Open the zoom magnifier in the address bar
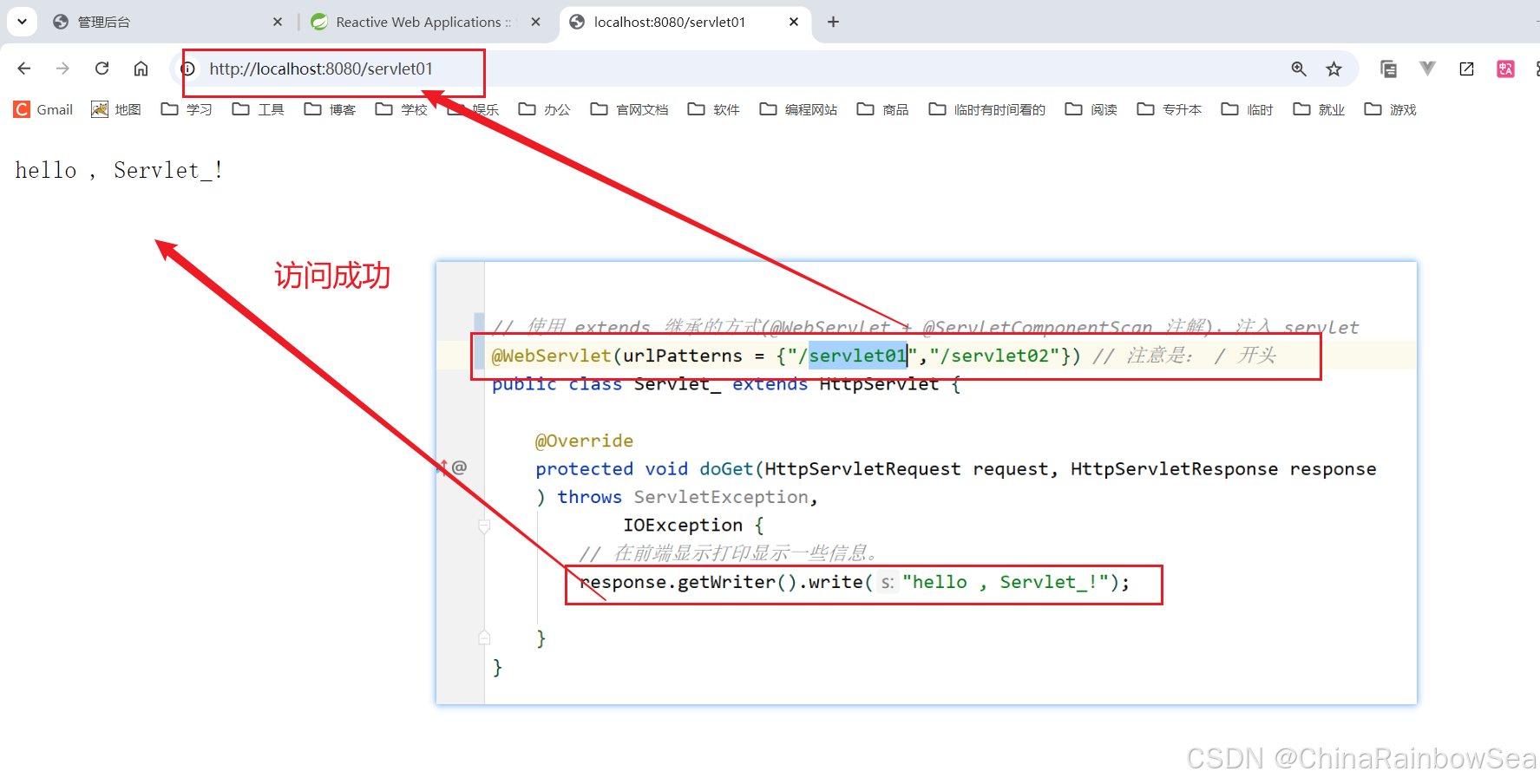Screen dimensions: 1540x784 1298,68
